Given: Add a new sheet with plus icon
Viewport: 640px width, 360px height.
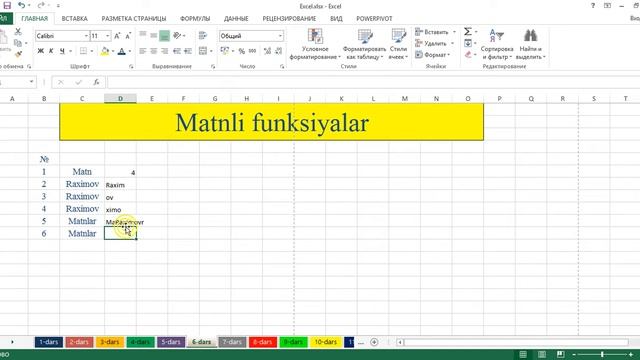Looking at the screenshot, I should coord(374,342).
